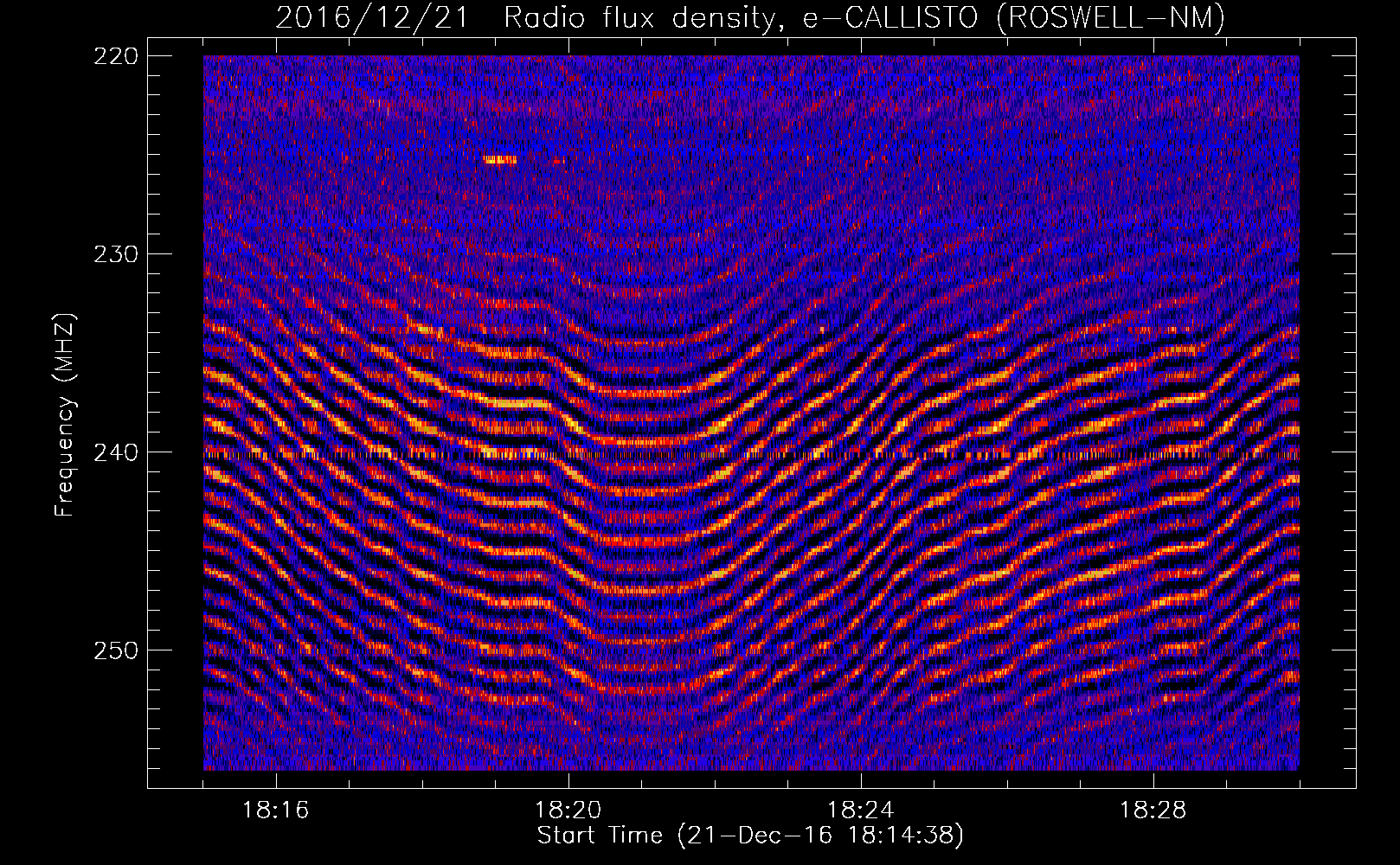The height and width of the screenshot is (865, 1400).
Task: Click the 18:28 time tick label
Action: (x=1153, y=811)
